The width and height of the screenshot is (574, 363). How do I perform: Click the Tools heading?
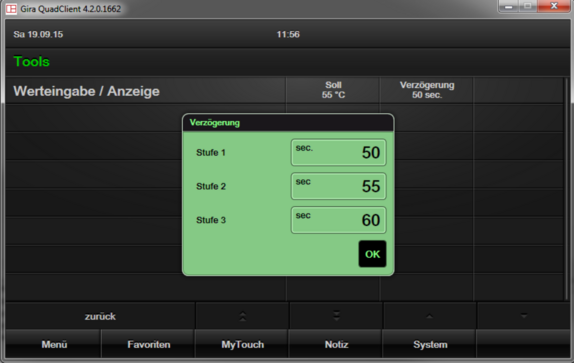[31, 61]
